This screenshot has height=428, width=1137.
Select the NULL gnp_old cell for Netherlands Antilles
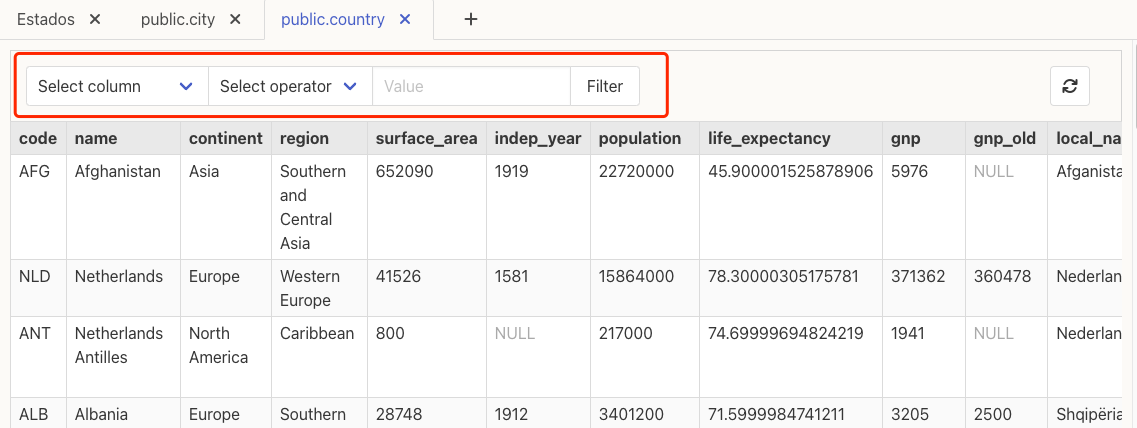pyautogui.click(x=1006, y=357)
